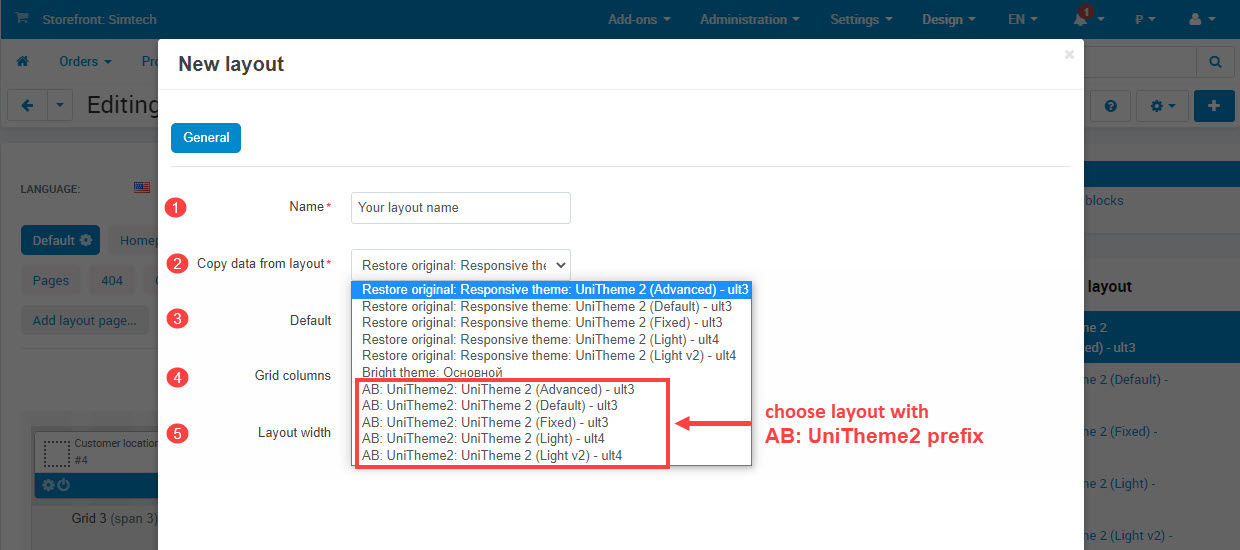Click the blue plus add button

[1214, 106]
